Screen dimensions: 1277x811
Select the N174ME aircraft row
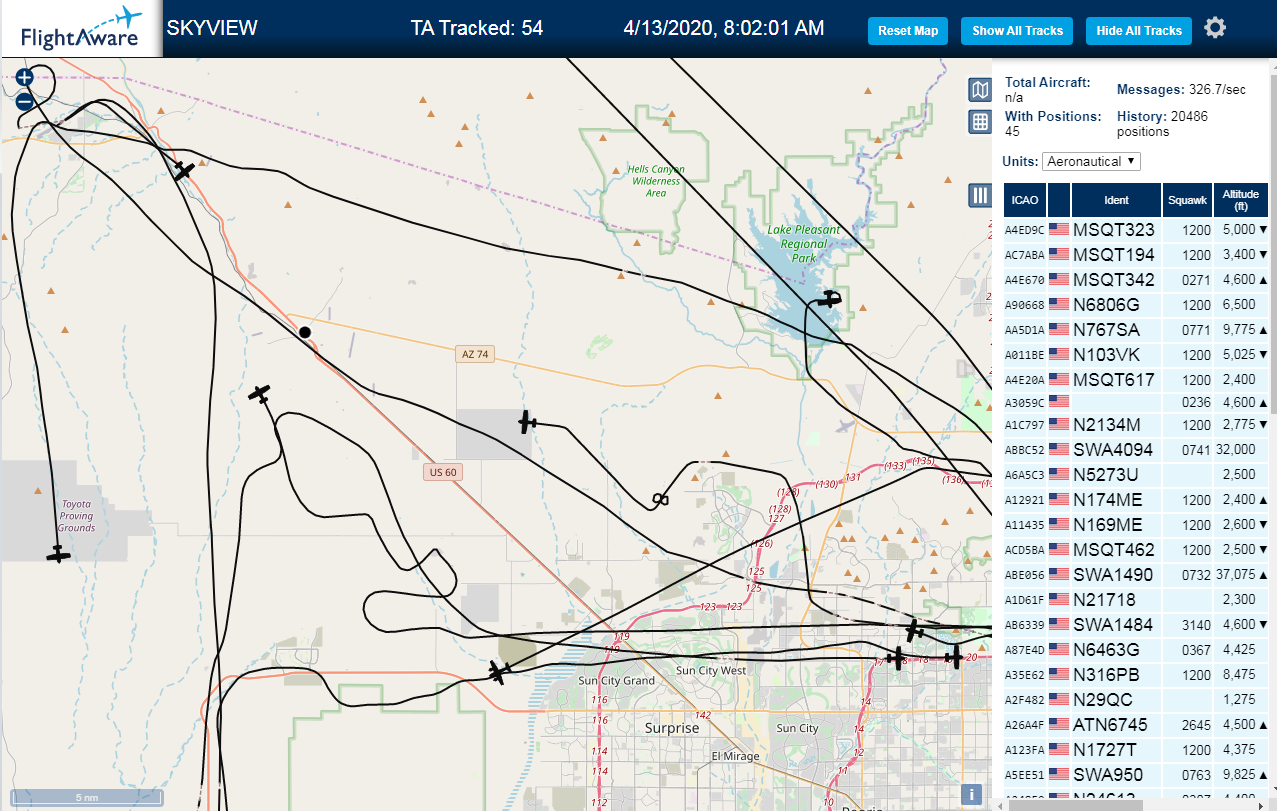1137,499
